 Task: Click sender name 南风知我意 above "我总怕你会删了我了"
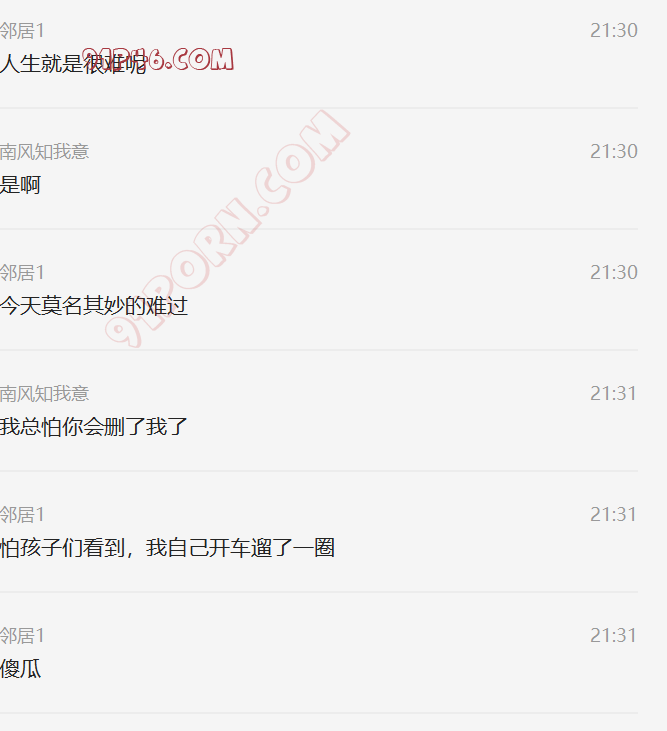44,393
